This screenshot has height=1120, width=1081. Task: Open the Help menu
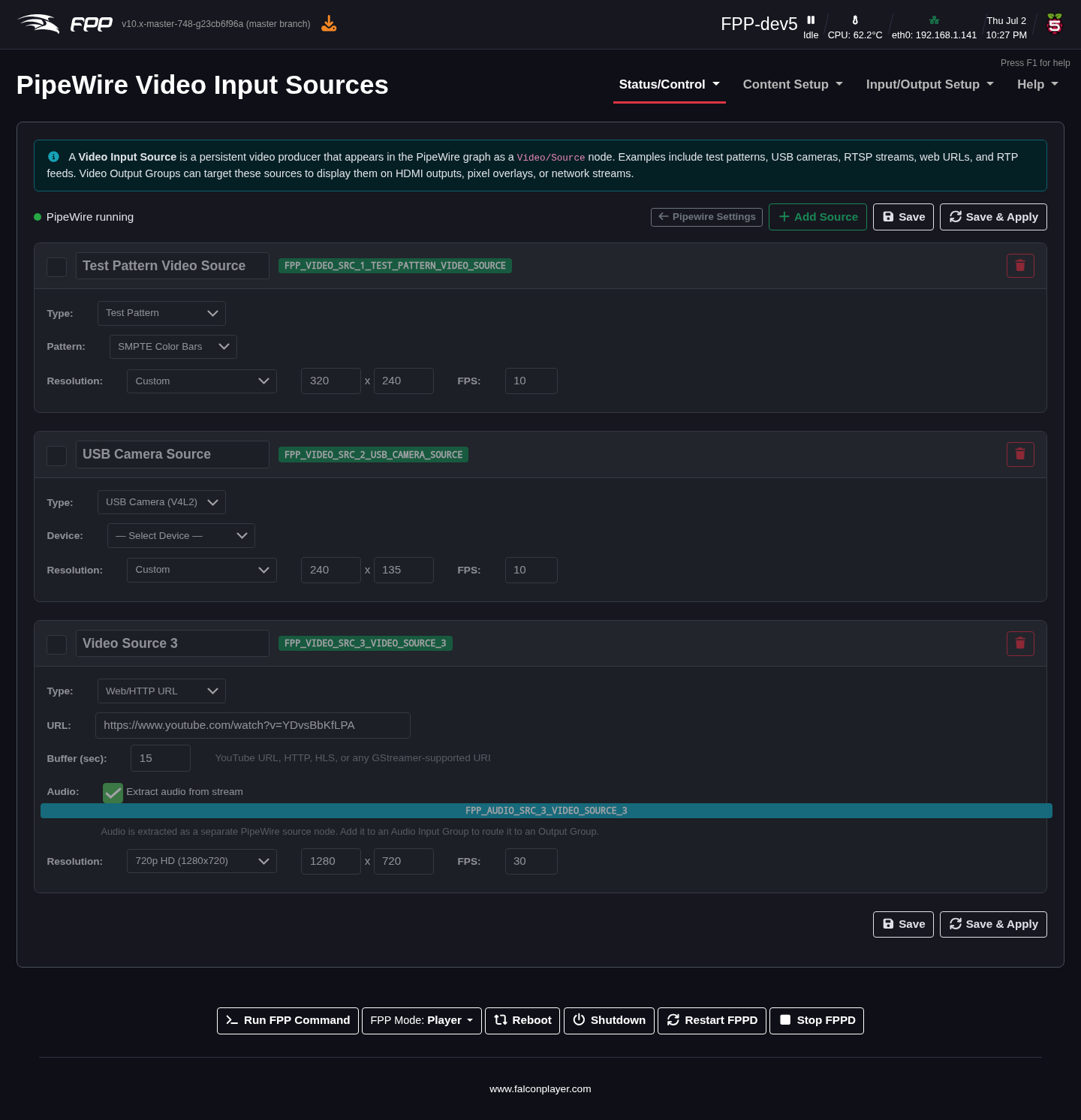1037,85
